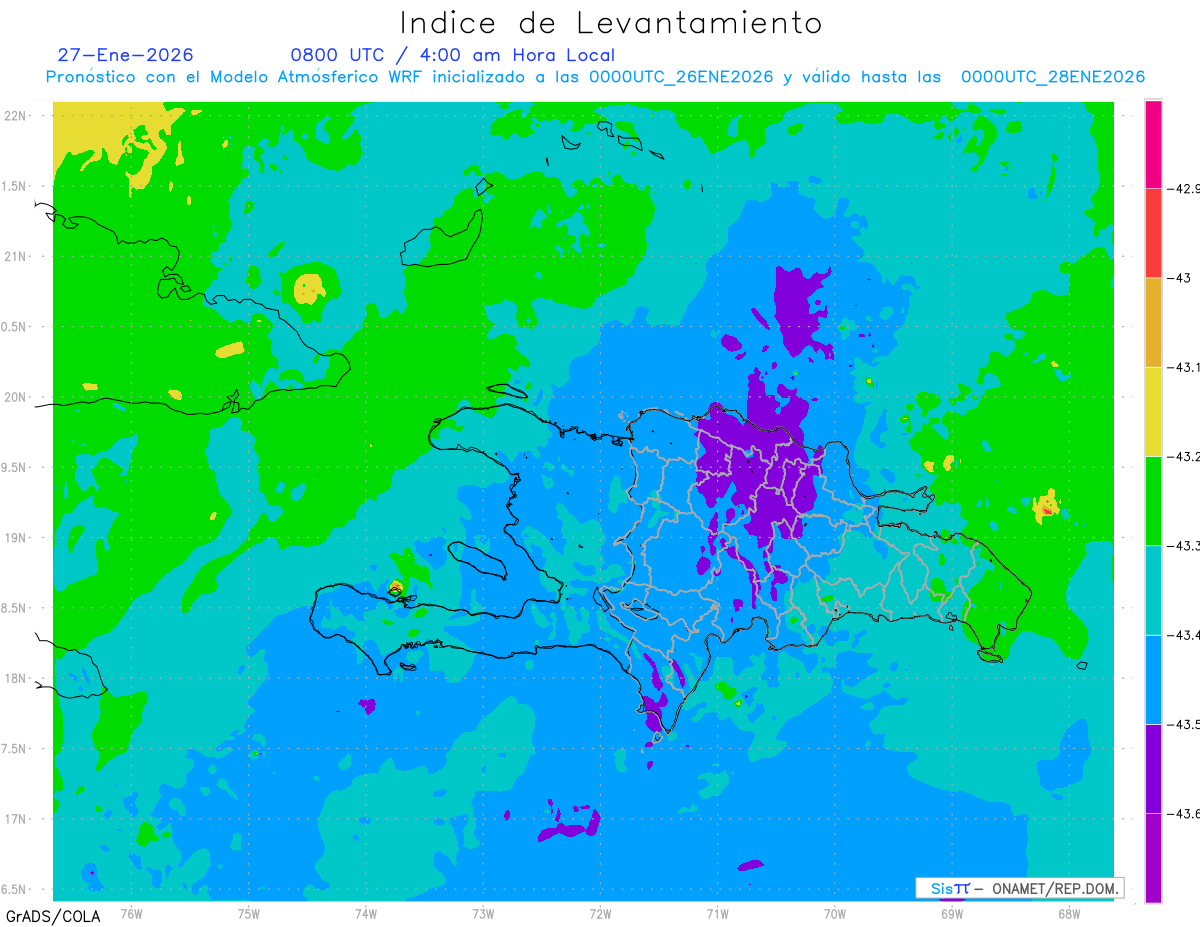Screen dimensions: 1200x927
Task: Click the -43.2 legend value
Action: [x=1183, y=456]
